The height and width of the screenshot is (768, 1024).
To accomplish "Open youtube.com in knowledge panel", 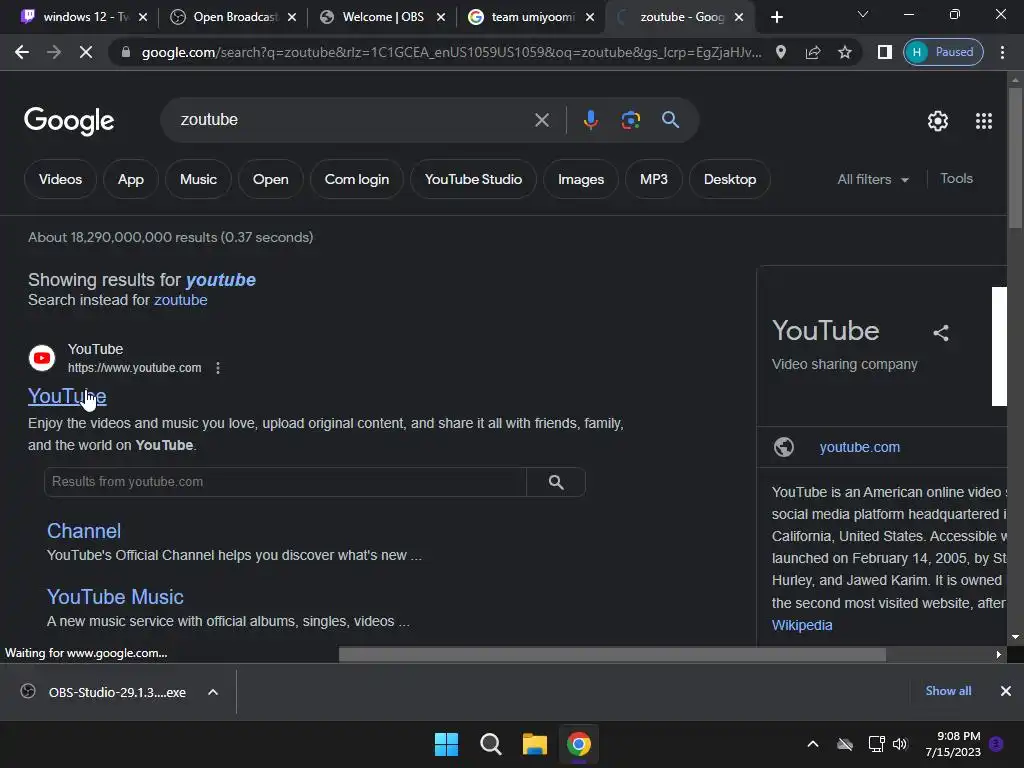I will [859, 447].
